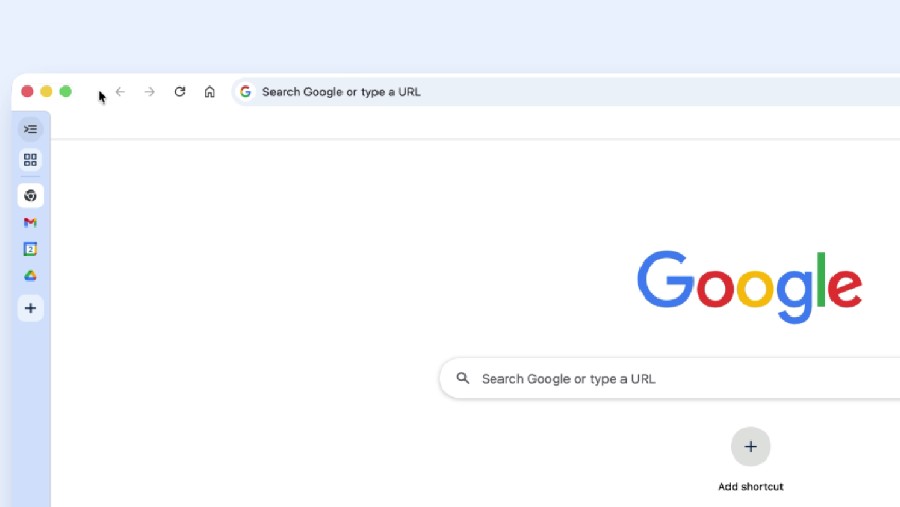Open the Google Calendar tab
Viewport: 900px width, 507px height.
[x=30, y=249]
